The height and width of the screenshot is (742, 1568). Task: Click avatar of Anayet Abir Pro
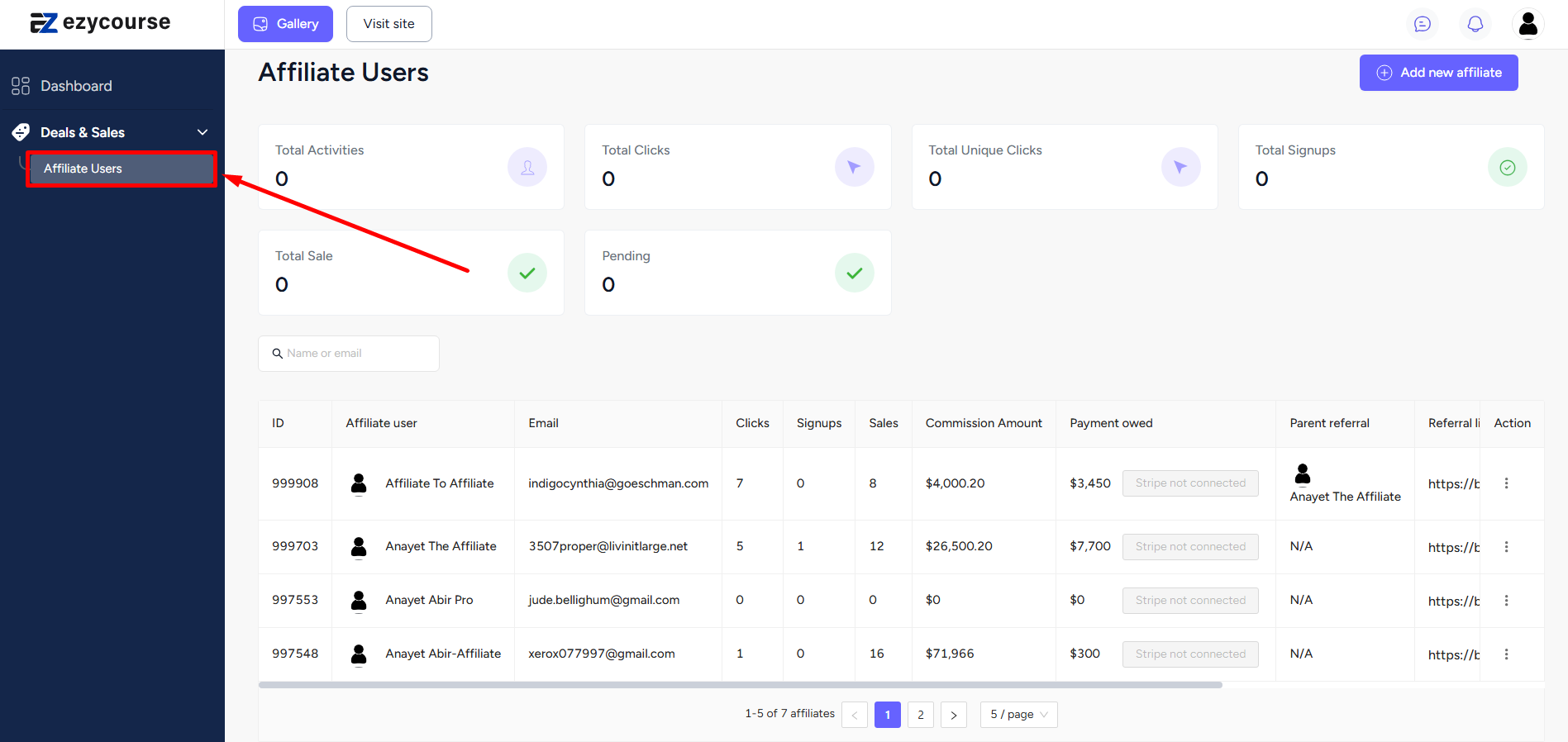tap(359, 601)
